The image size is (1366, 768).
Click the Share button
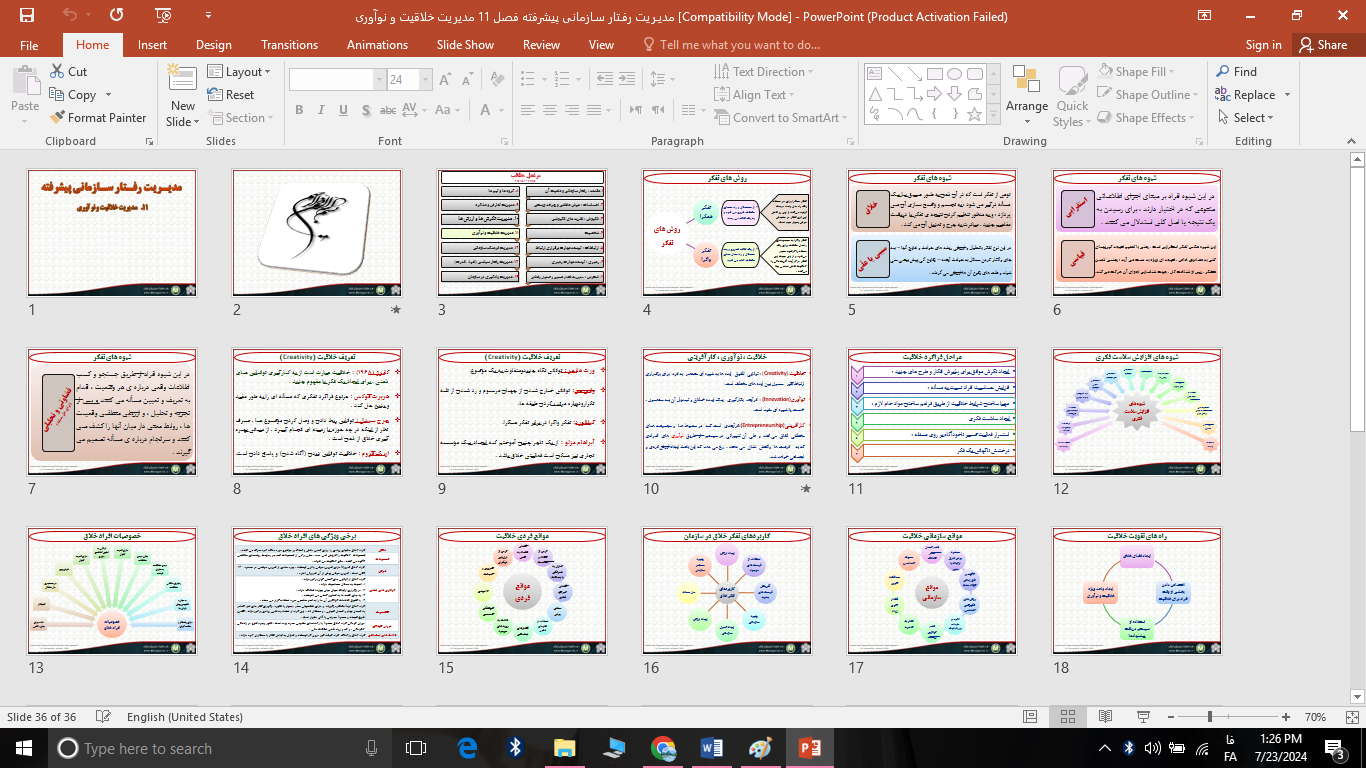(1322, 45)
